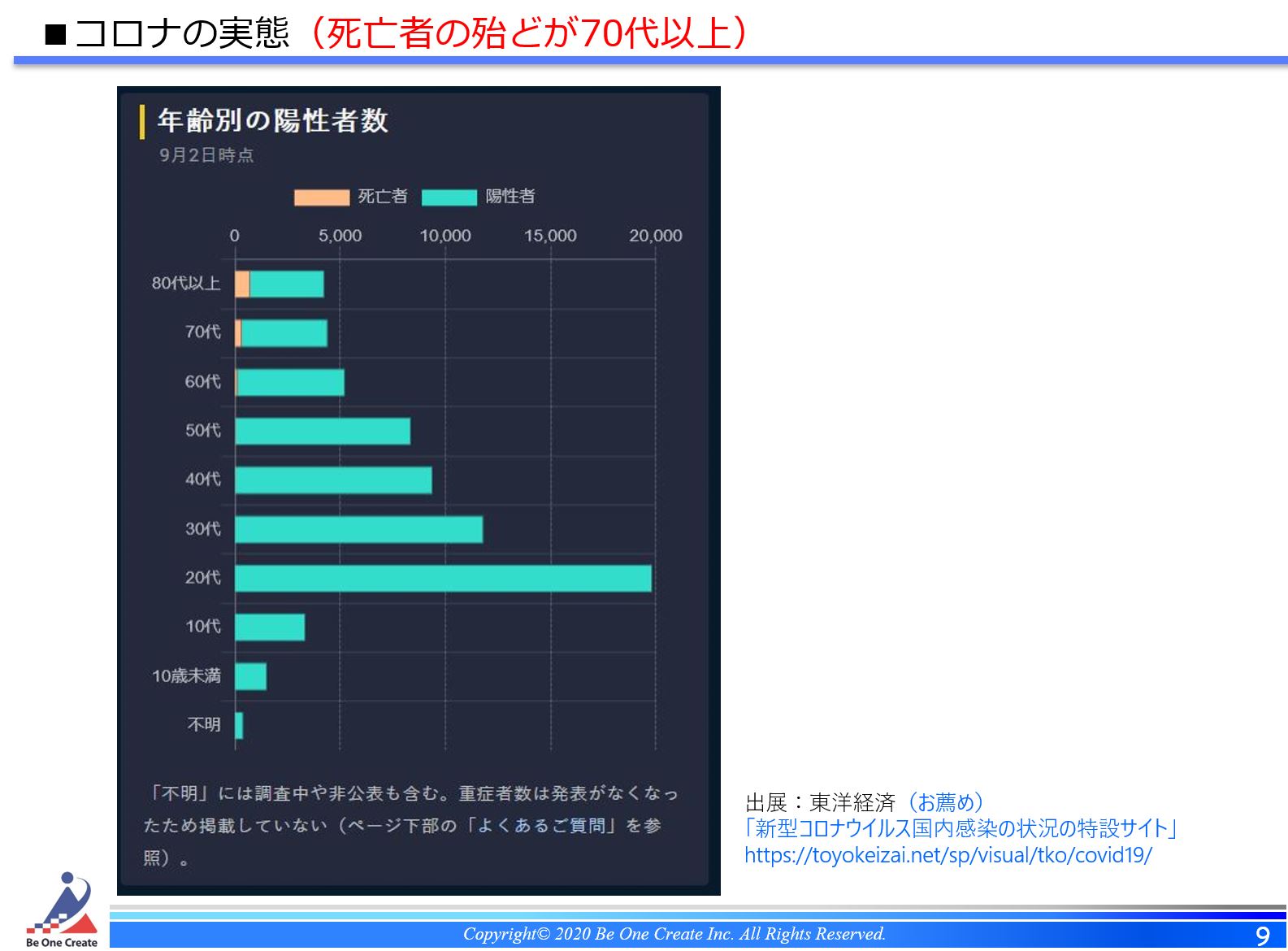Click the 不明 row label
This screenshot has width=1288, height=951.
[204, 725]
